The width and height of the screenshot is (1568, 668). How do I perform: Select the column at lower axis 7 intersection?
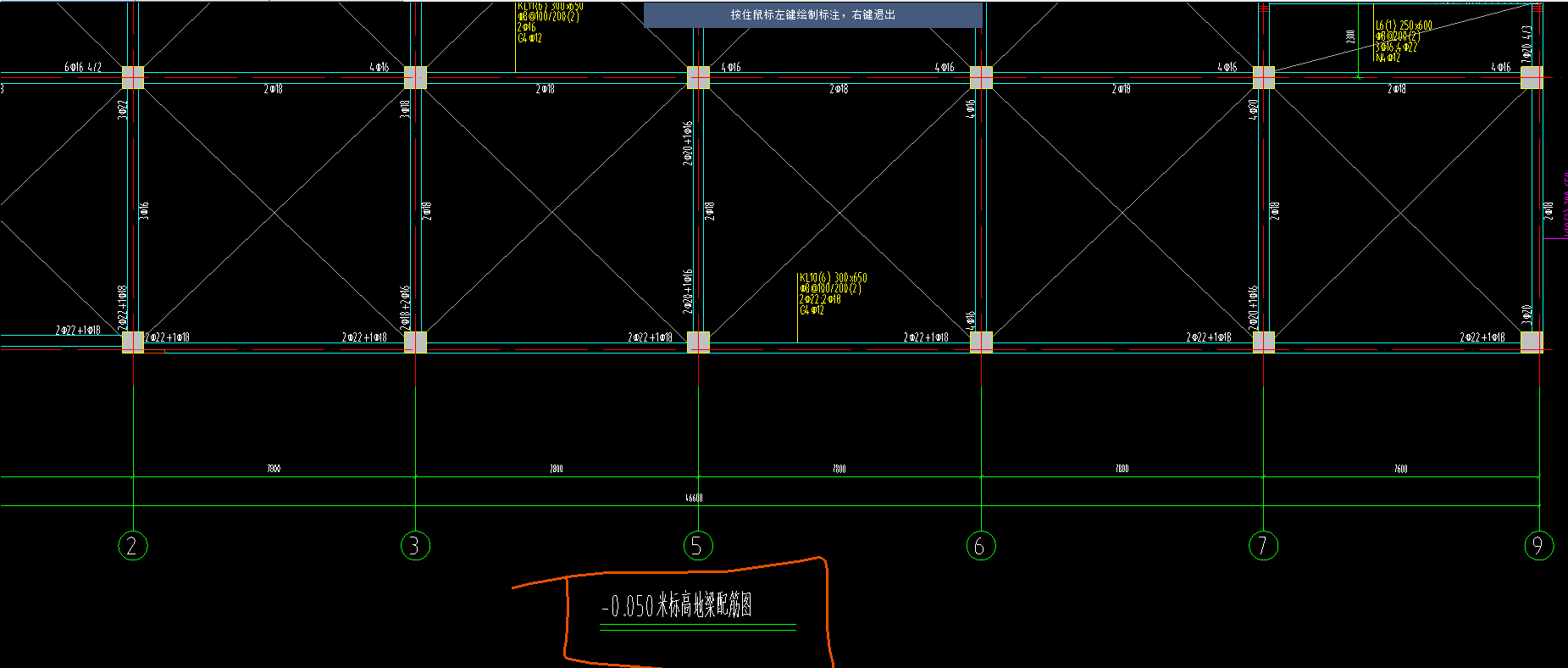(1264, 342)
